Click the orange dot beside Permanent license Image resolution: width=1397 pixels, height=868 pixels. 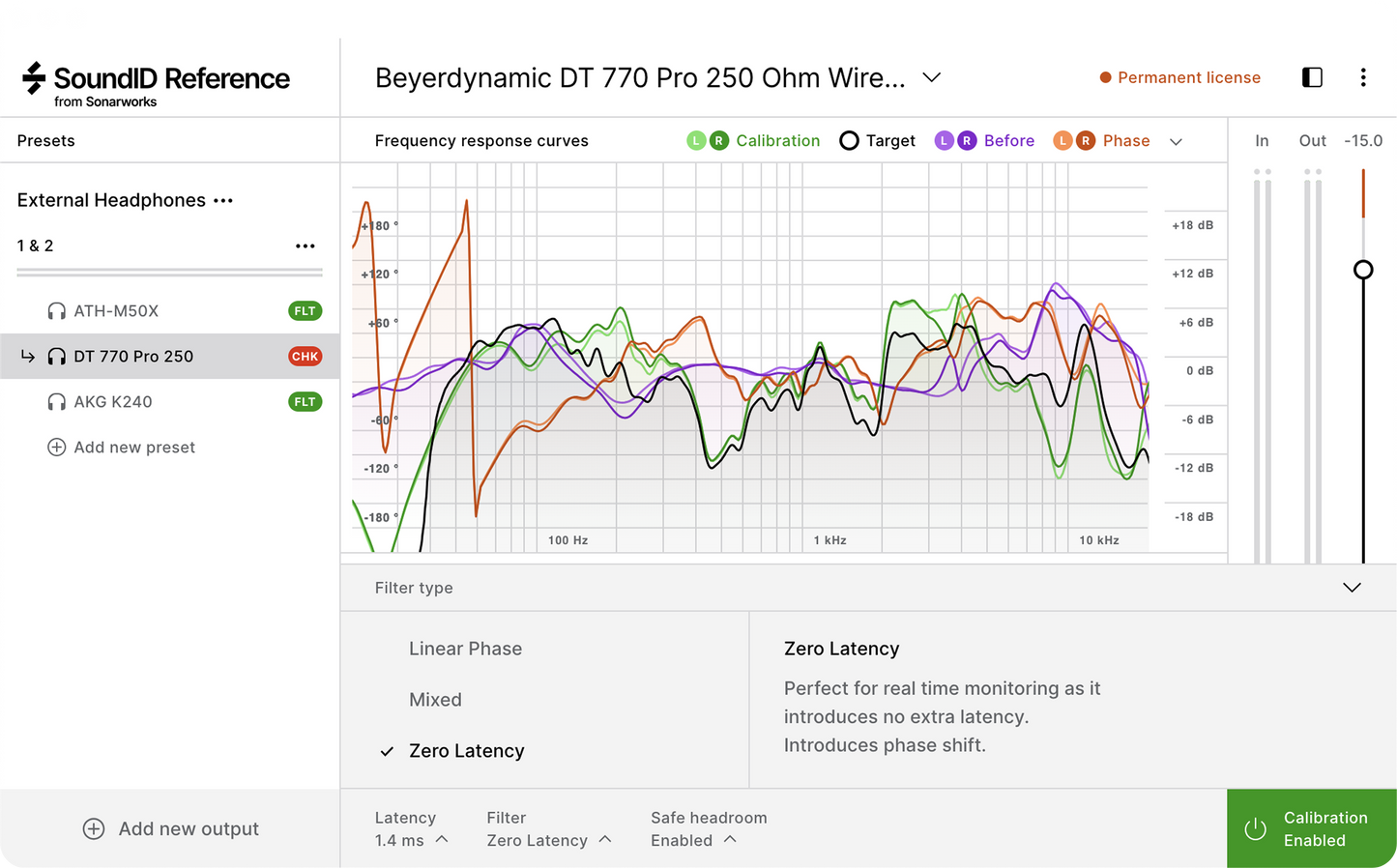pos(1105,77)
